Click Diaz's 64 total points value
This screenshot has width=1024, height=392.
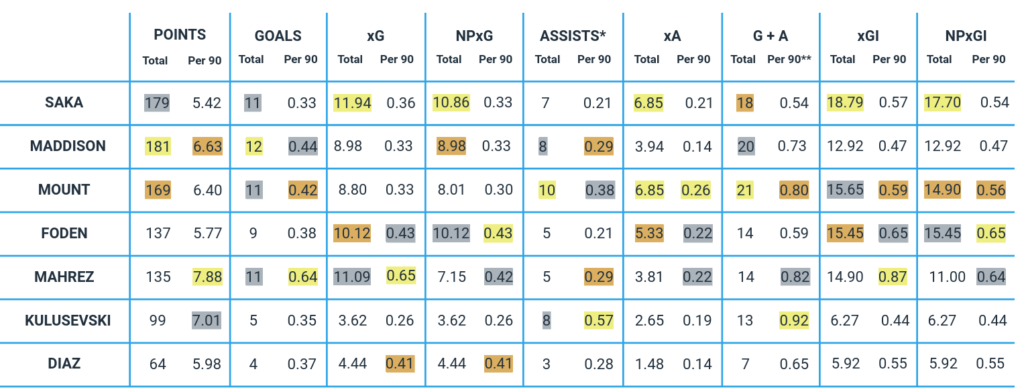[x=157, y=365]
